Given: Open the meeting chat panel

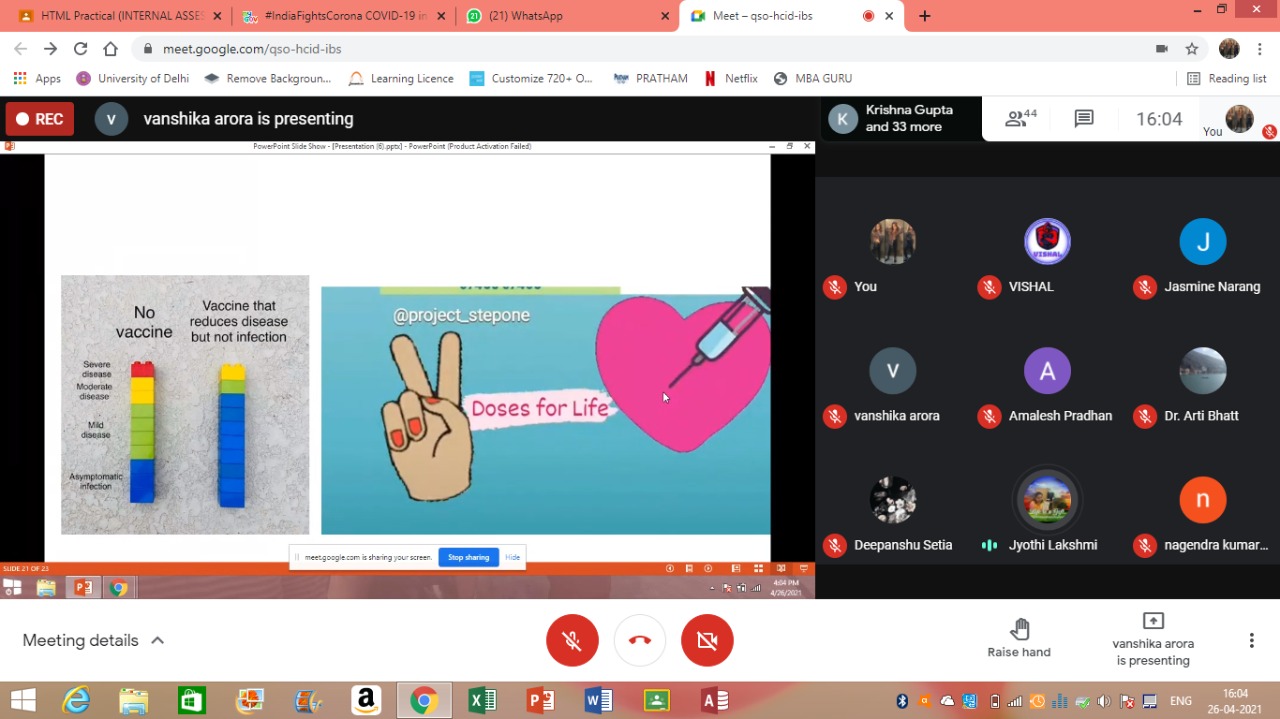Looking at the screenshot, I should click(1084, 119).
